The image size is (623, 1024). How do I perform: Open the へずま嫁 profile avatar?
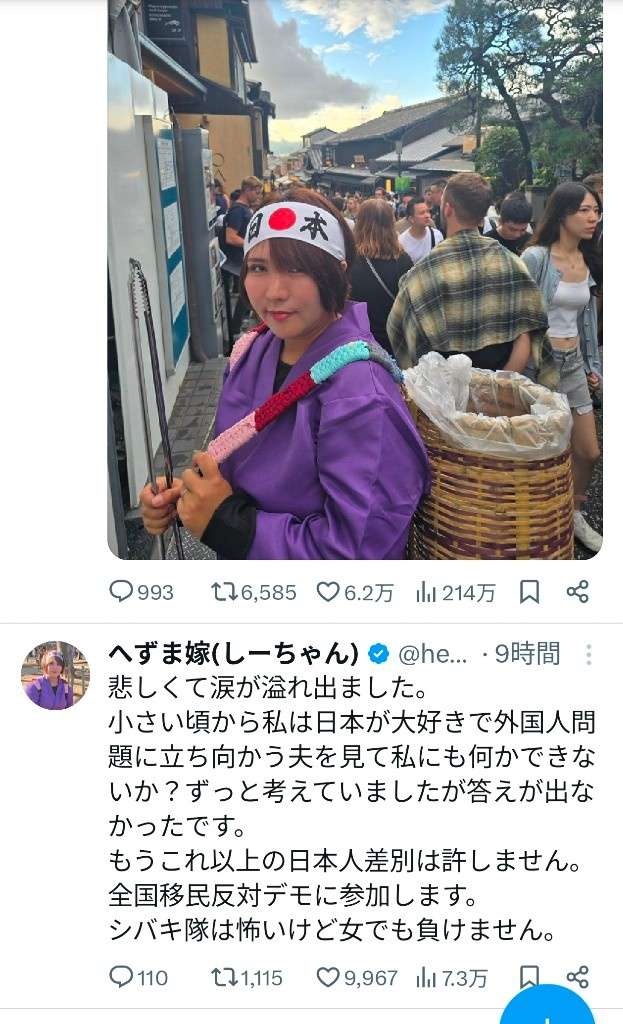coord(55,675)
